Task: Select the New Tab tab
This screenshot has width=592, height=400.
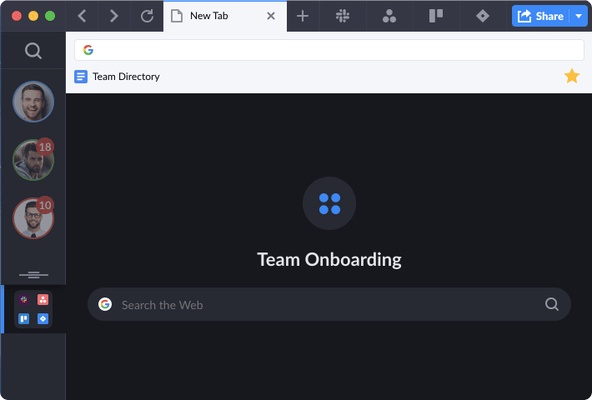Action: click(225, 16)
